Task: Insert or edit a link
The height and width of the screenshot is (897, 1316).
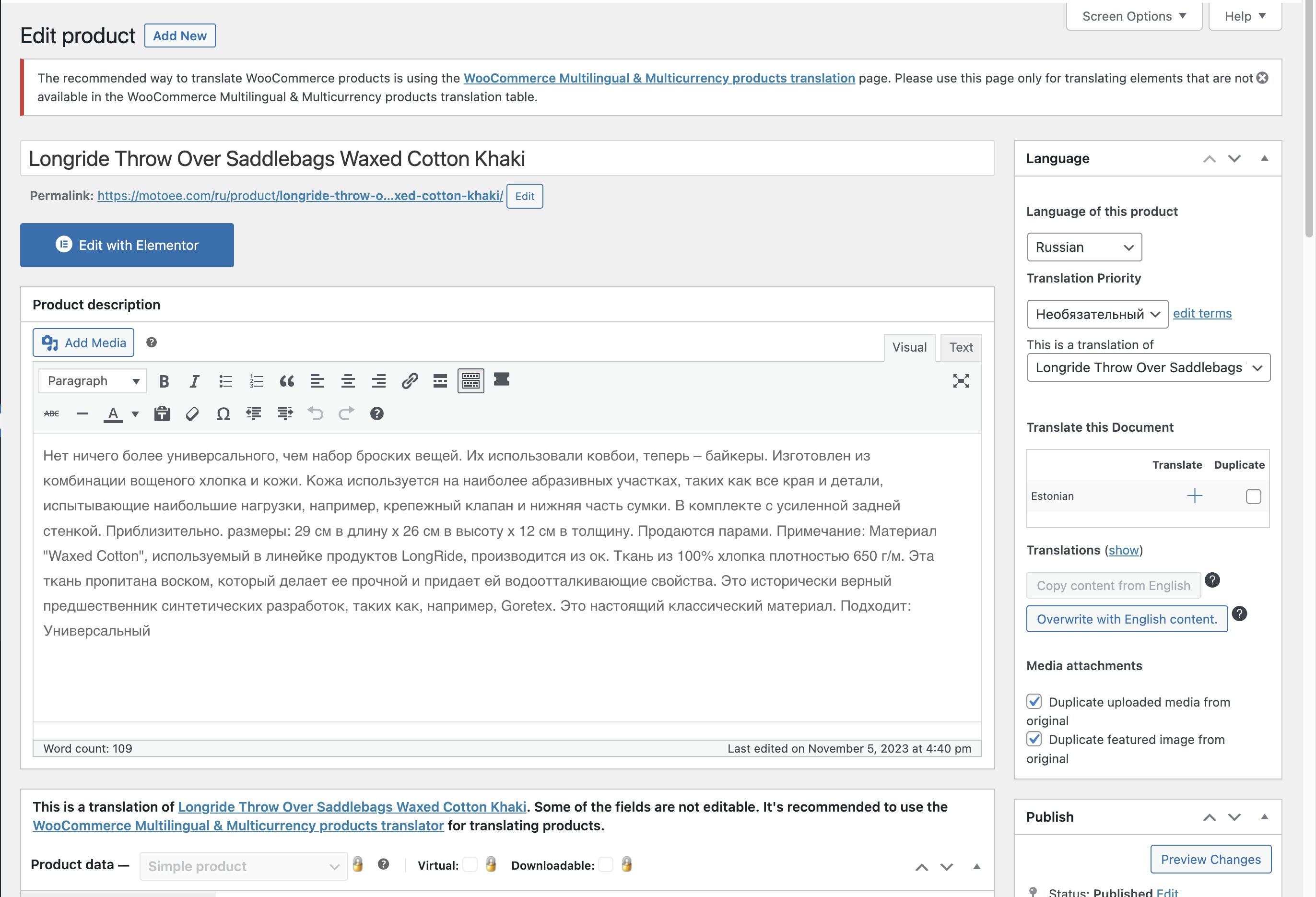Action: pos(410,381)
